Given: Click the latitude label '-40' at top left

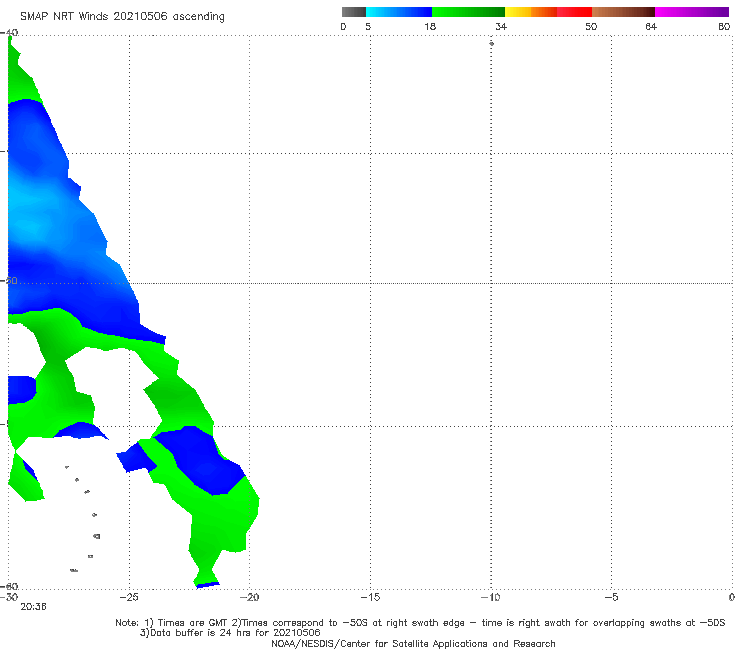Looking at the screenshot, I should (9, 33).
